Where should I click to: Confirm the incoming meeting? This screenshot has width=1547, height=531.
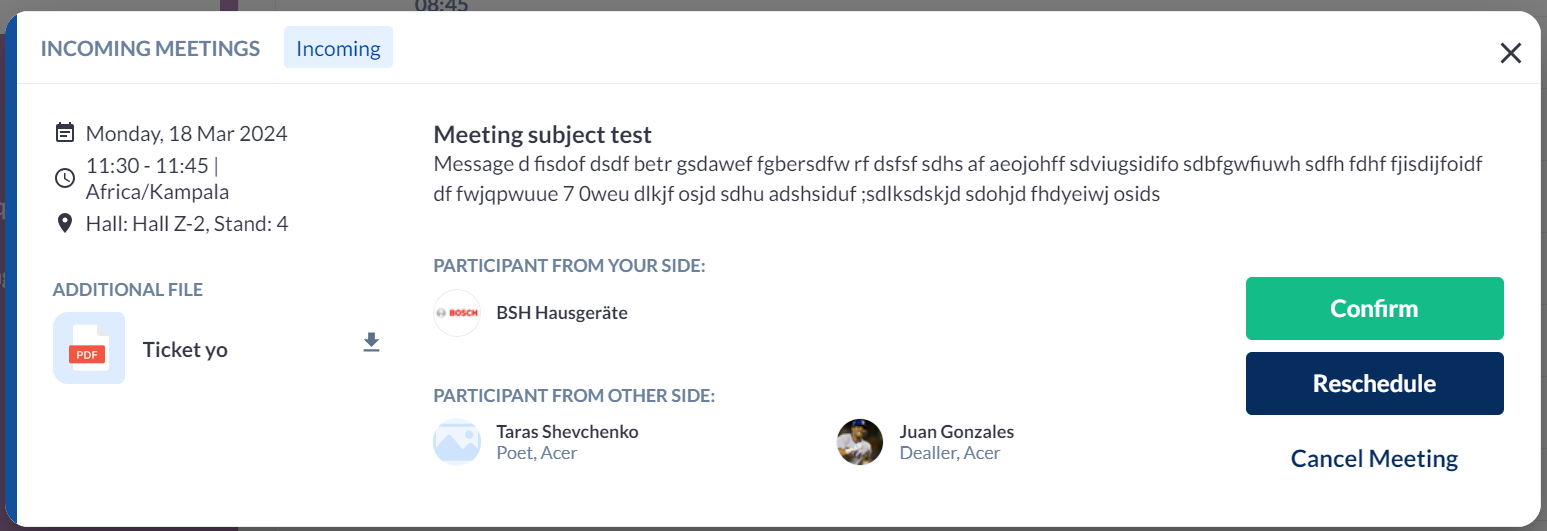1374,309
